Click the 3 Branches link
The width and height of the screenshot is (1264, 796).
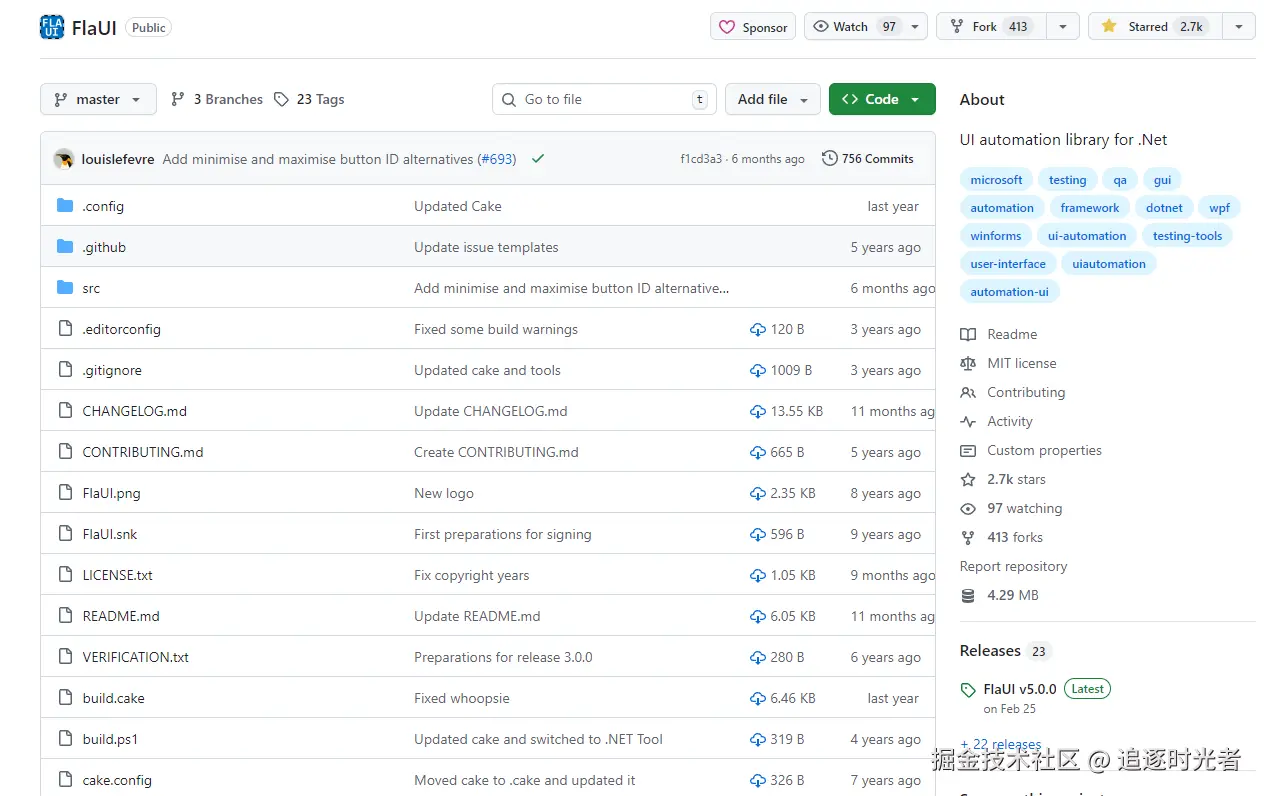pos(217,99)
